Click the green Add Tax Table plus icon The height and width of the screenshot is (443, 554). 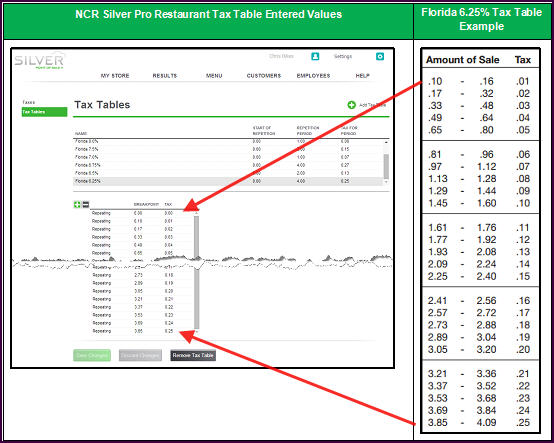(x=351, y=105)
